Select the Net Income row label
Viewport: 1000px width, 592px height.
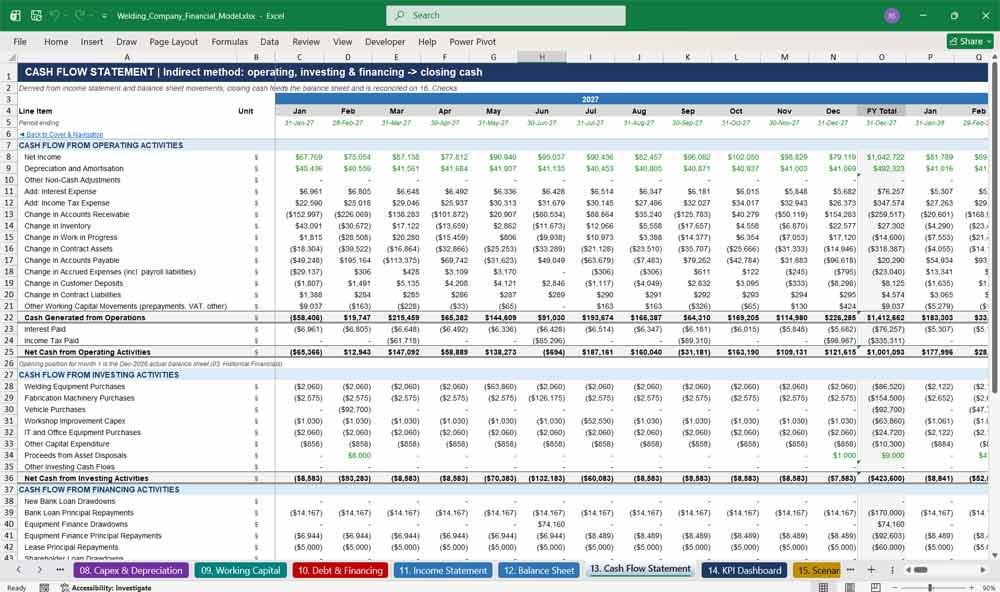[x=43, y=157]
